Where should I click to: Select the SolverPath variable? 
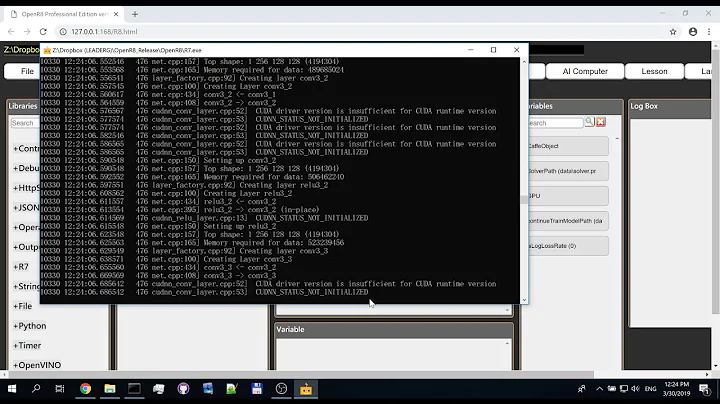568,171
